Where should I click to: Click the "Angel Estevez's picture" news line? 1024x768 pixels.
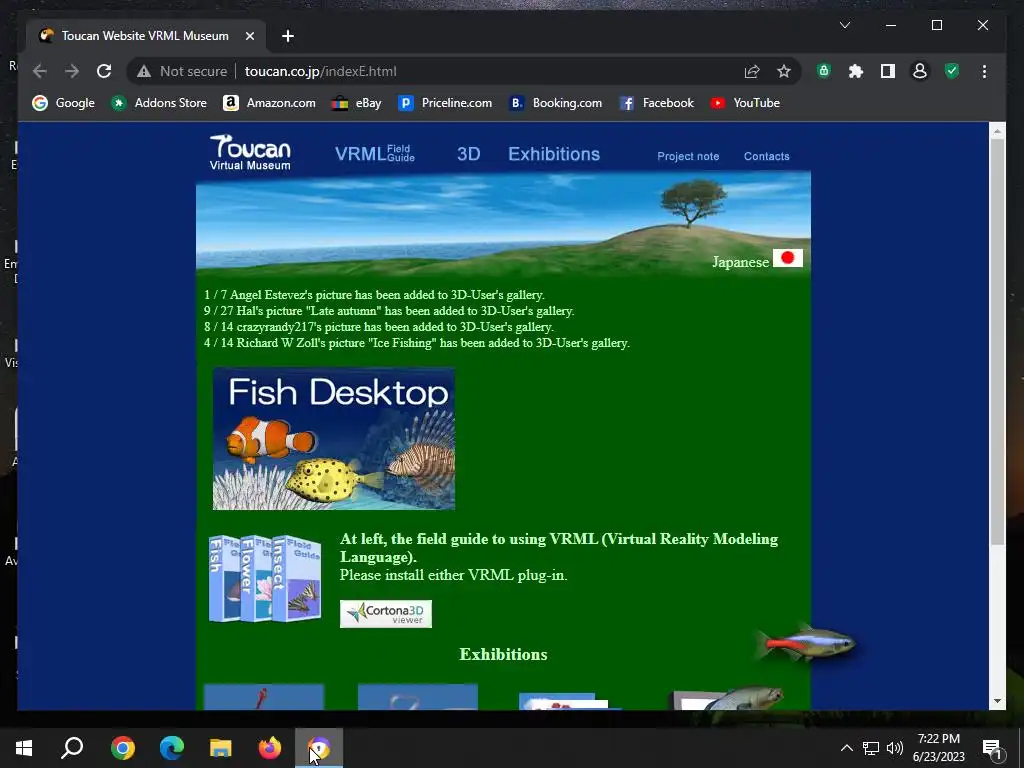(374, 295)
